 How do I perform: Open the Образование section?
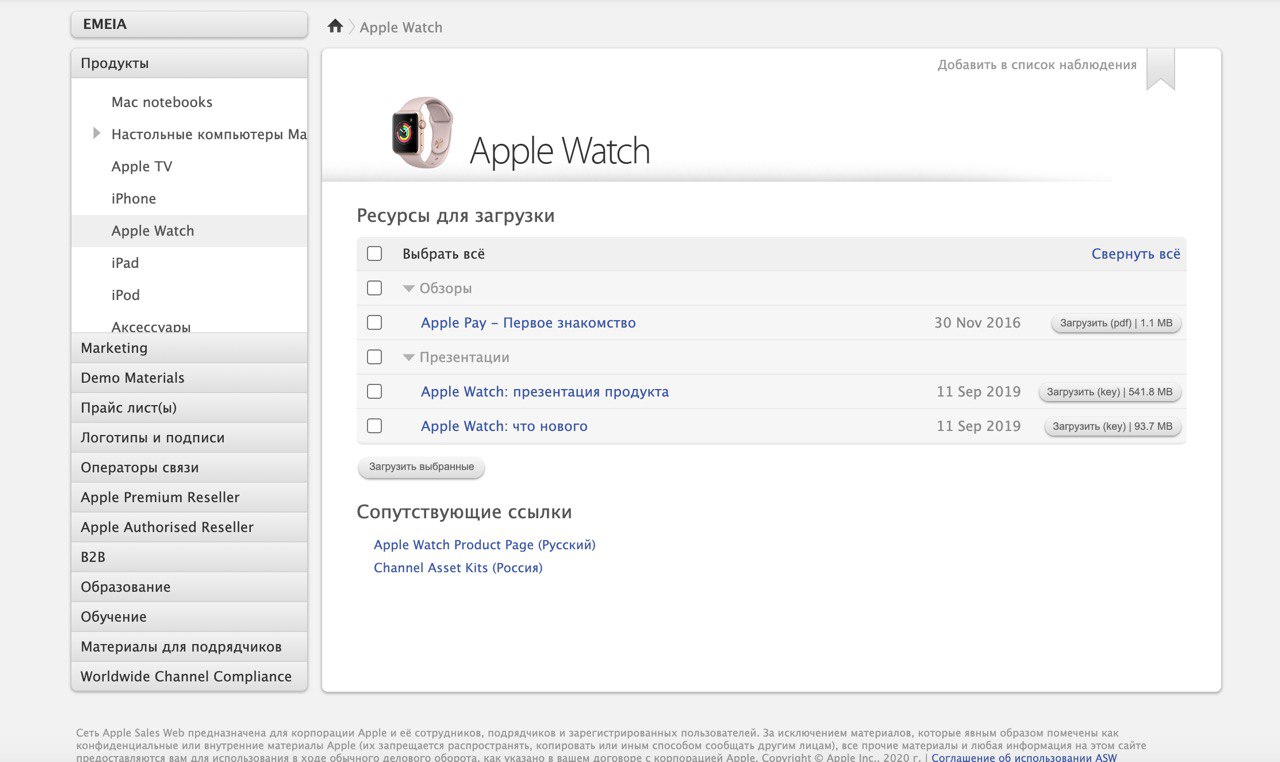189,587
